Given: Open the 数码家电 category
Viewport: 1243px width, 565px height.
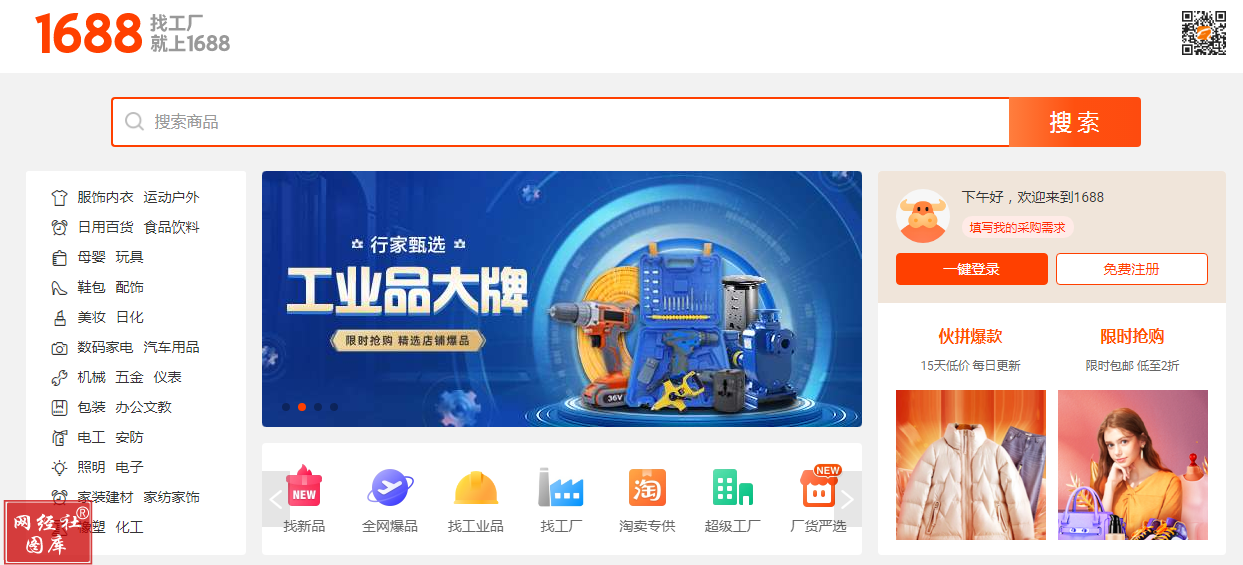Looking at the screenshot, I should pyautogui.click(x=105, y=347).
